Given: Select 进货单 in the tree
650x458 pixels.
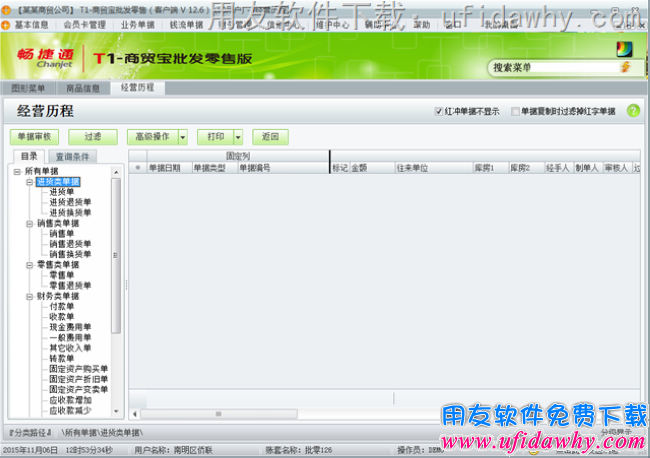Looking at the screenshot, I should pos(61,192).
